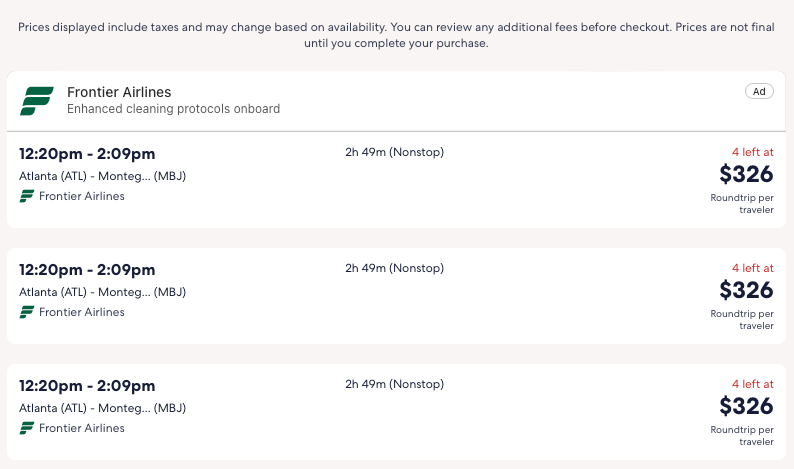The height and width of the screenshot is (469, 794).
Task: Click the small Frontier logo in first flight card
Action: coord(27,197)
